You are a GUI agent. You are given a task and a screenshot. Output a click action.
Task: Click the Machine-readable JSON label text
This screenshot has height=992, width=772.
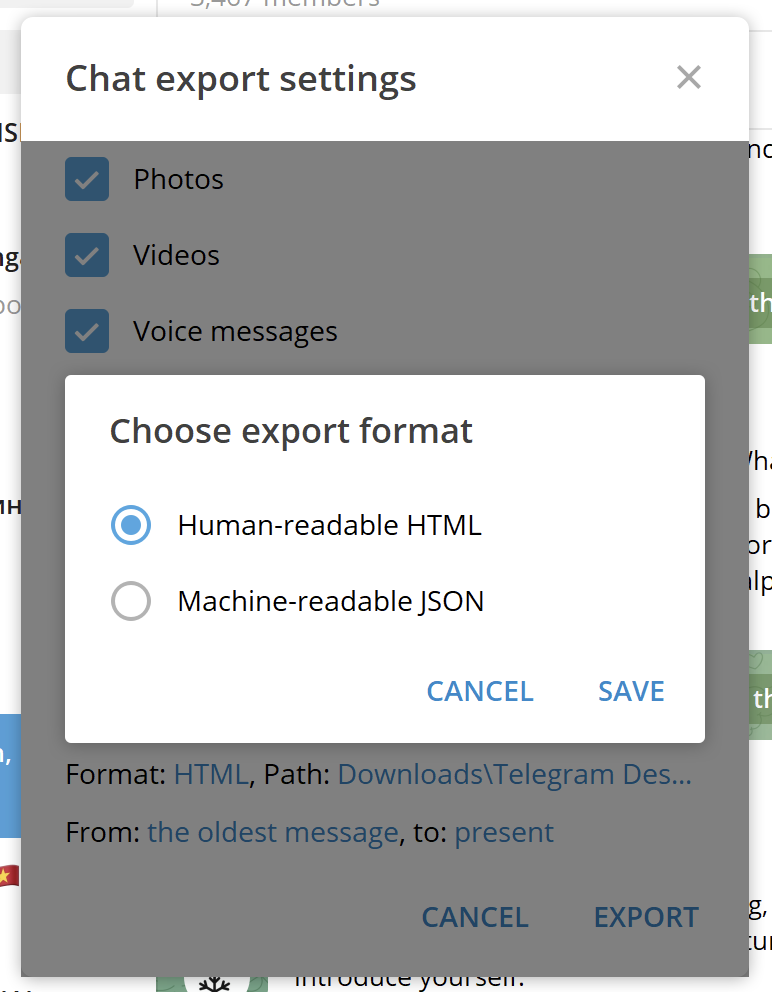(330, 601)
